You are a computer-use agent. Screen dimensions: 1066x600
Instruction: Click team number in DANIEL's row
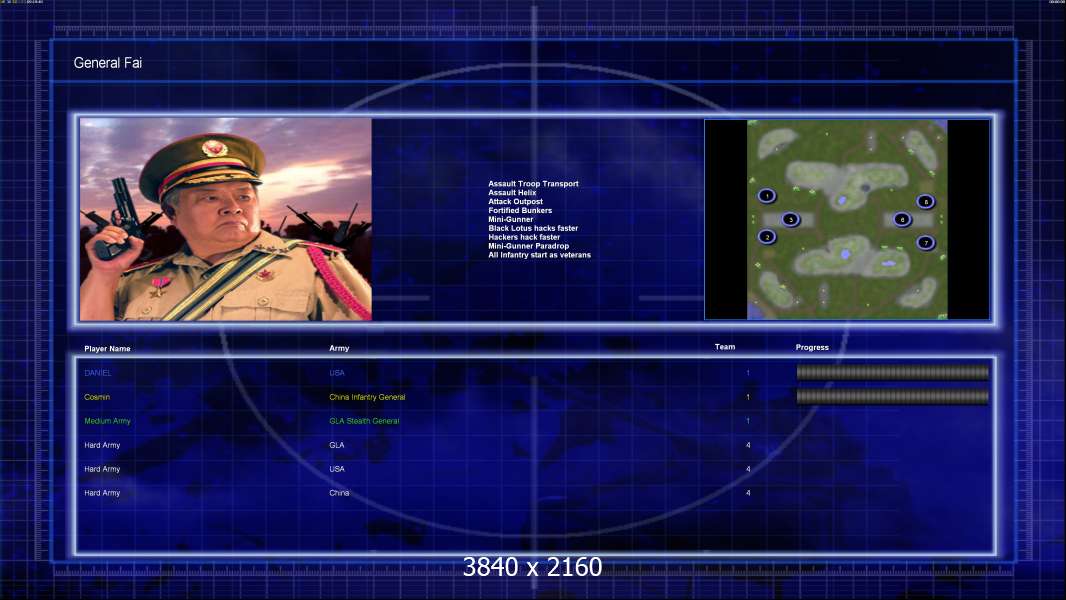748,373
